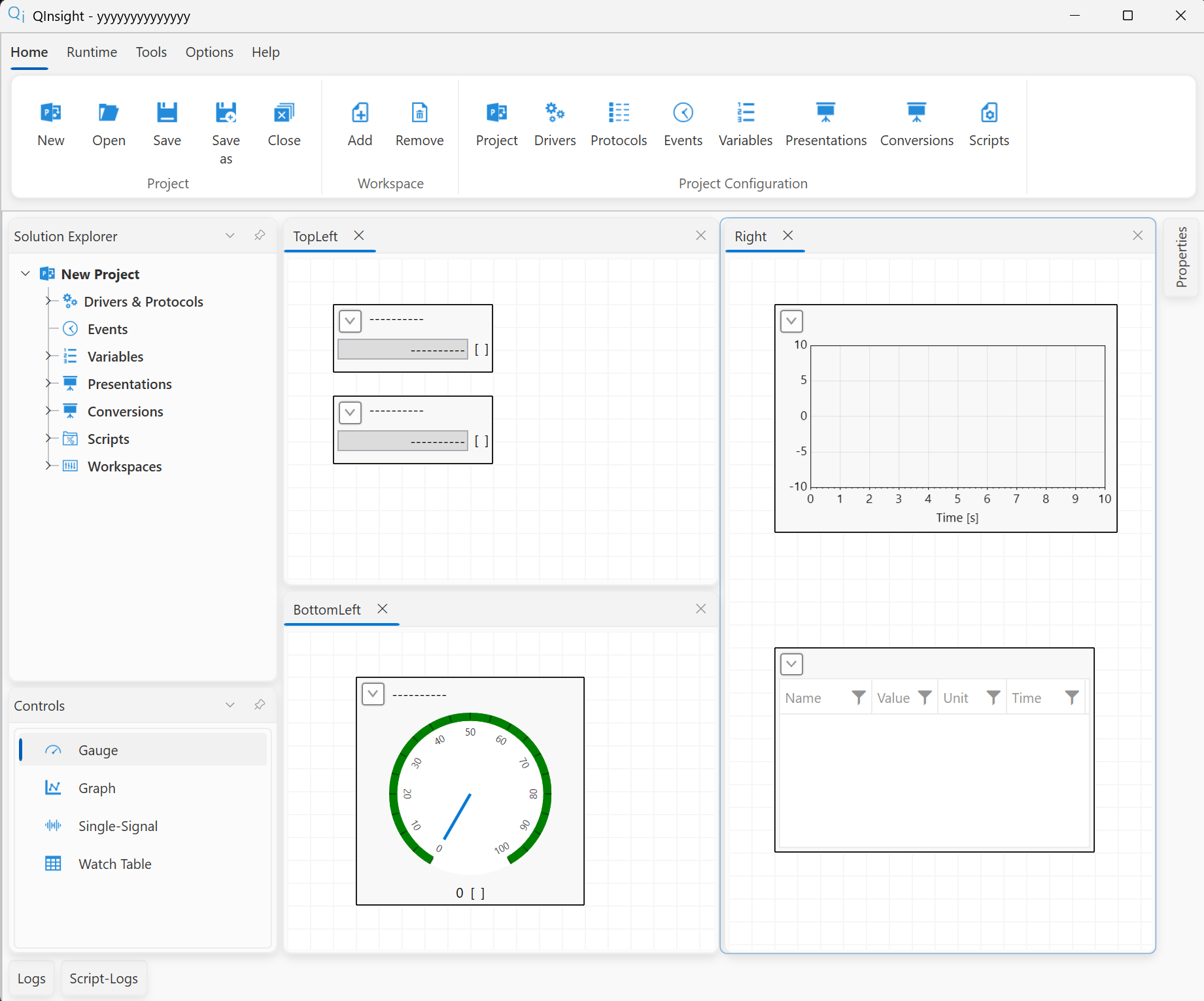Image resolution: width=1204 pixels, height=1001 pixels.
Task: Click the Name column filter icon
Action: pos(859,698)
